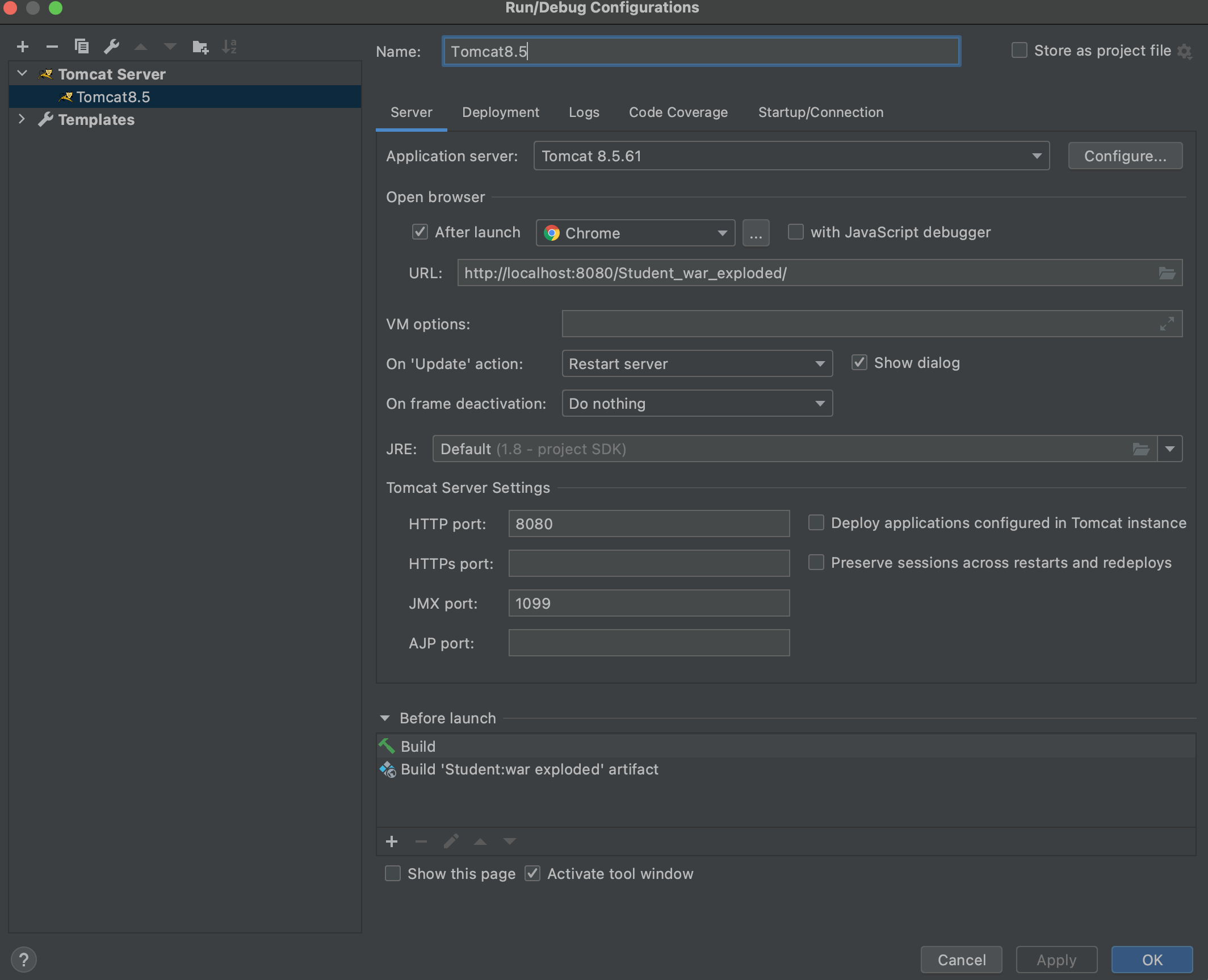This screenshot has height=980, width=1208.
Task: Open the On 'Update' action dropdown
Action: tap(697, 364)
